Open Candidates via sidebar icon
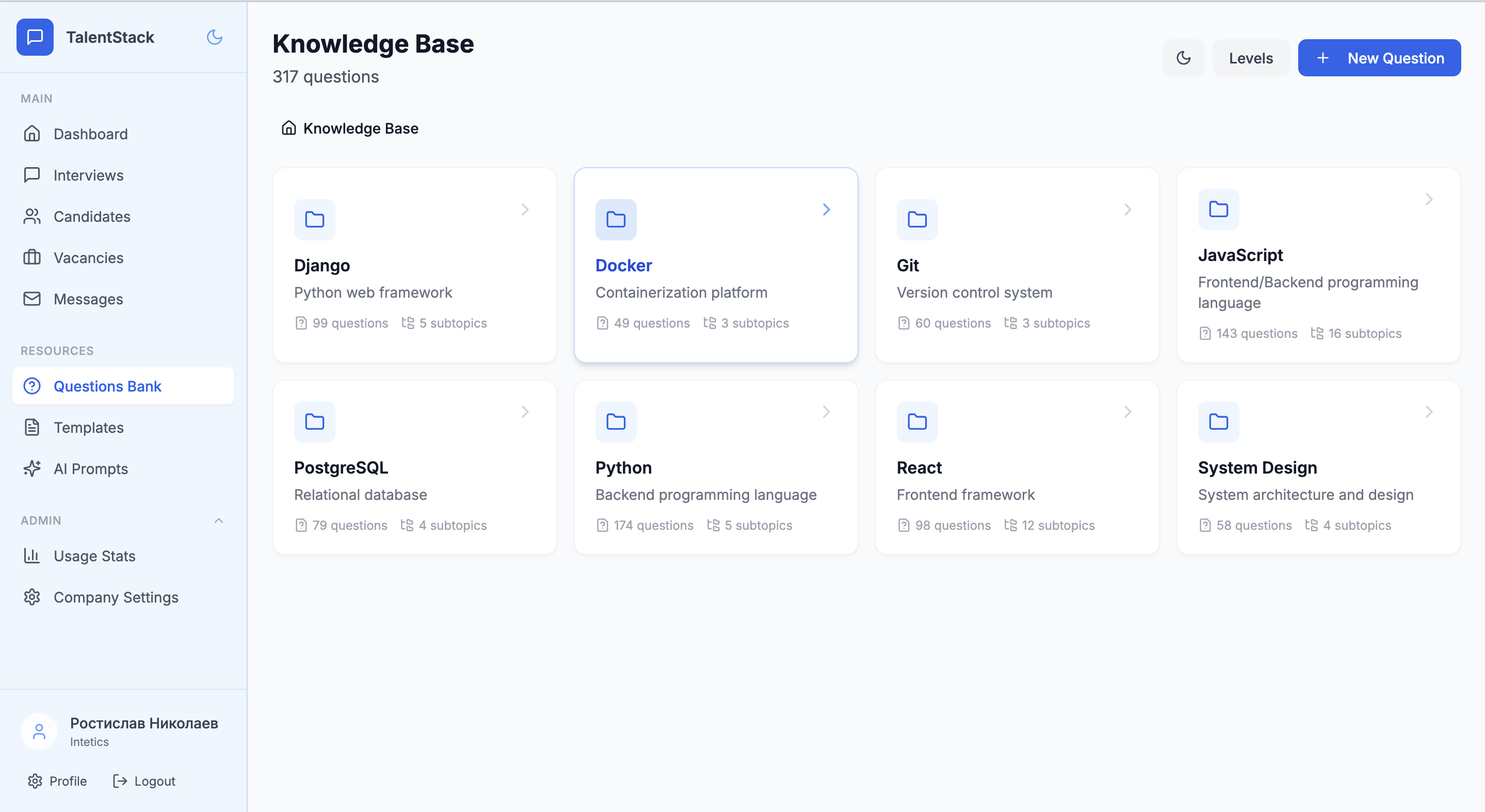Image resolution: width=1485 pixels, height=812 pixels. 33,216
